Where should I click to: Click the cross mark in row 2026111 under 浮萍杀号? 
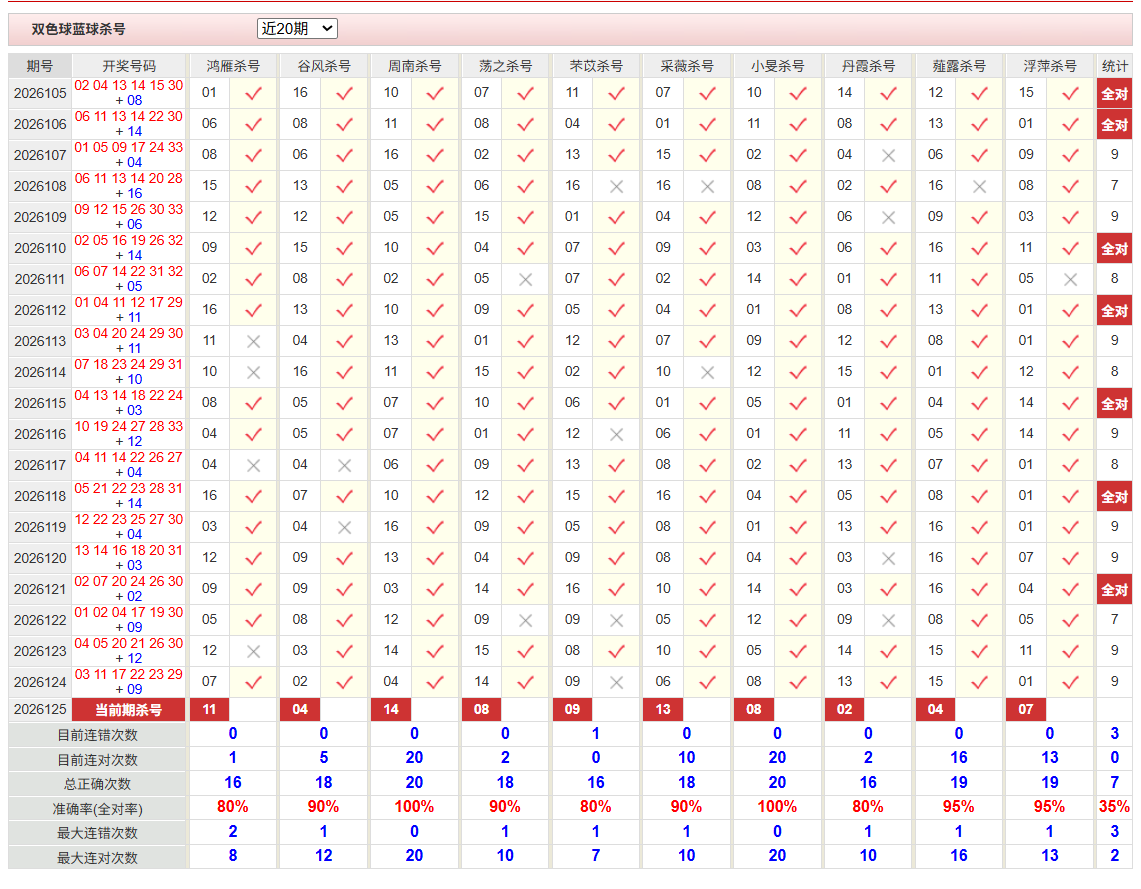pyautogui.click(x=1070, y=280)
